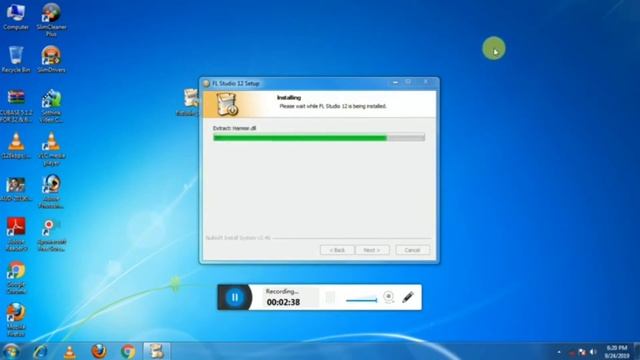Stop the recording with the square button
Viewport: 640px width, 360px height.
(330, 297)
